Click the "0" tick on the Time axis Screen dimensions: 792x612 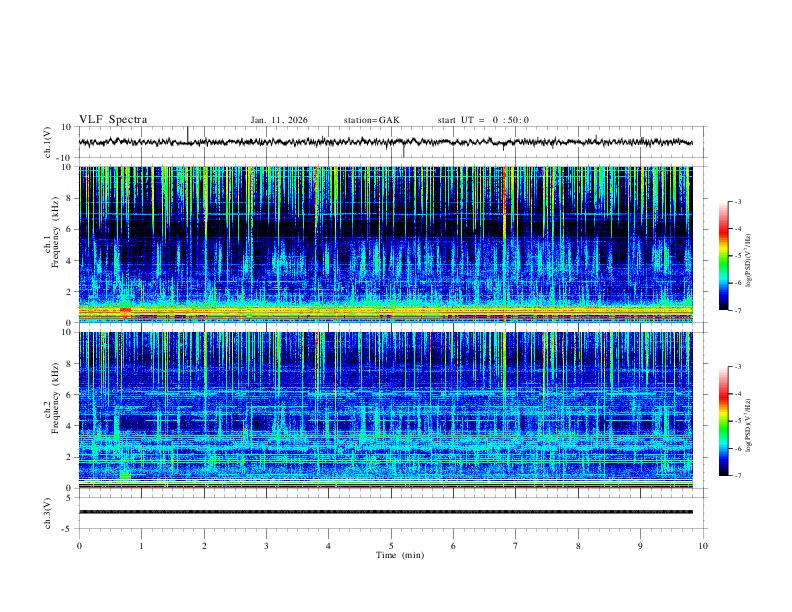point(79,546)
